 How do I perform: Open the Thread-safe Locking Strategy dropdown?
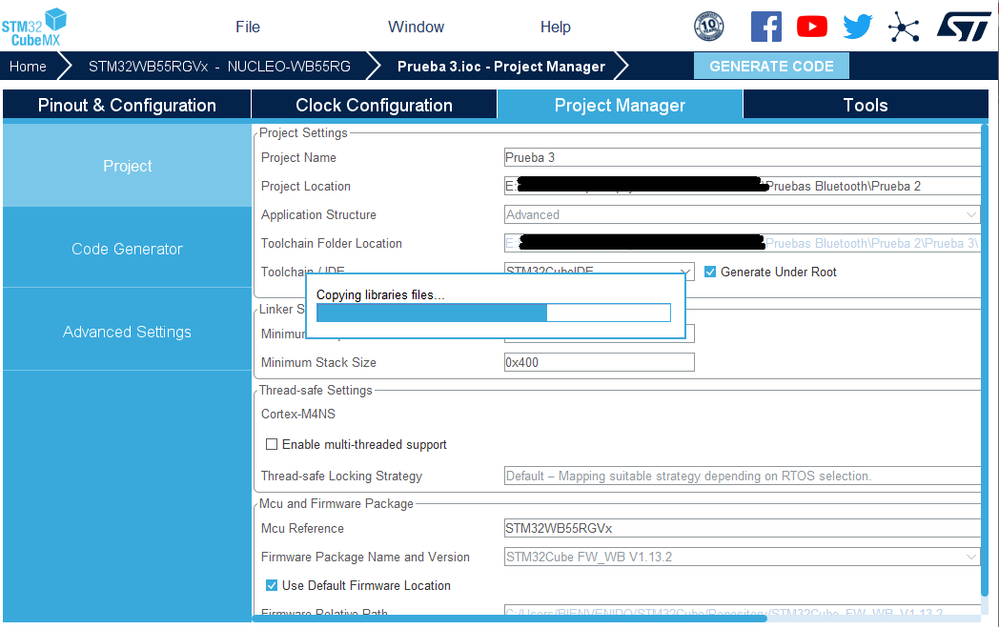pos(742,476)
